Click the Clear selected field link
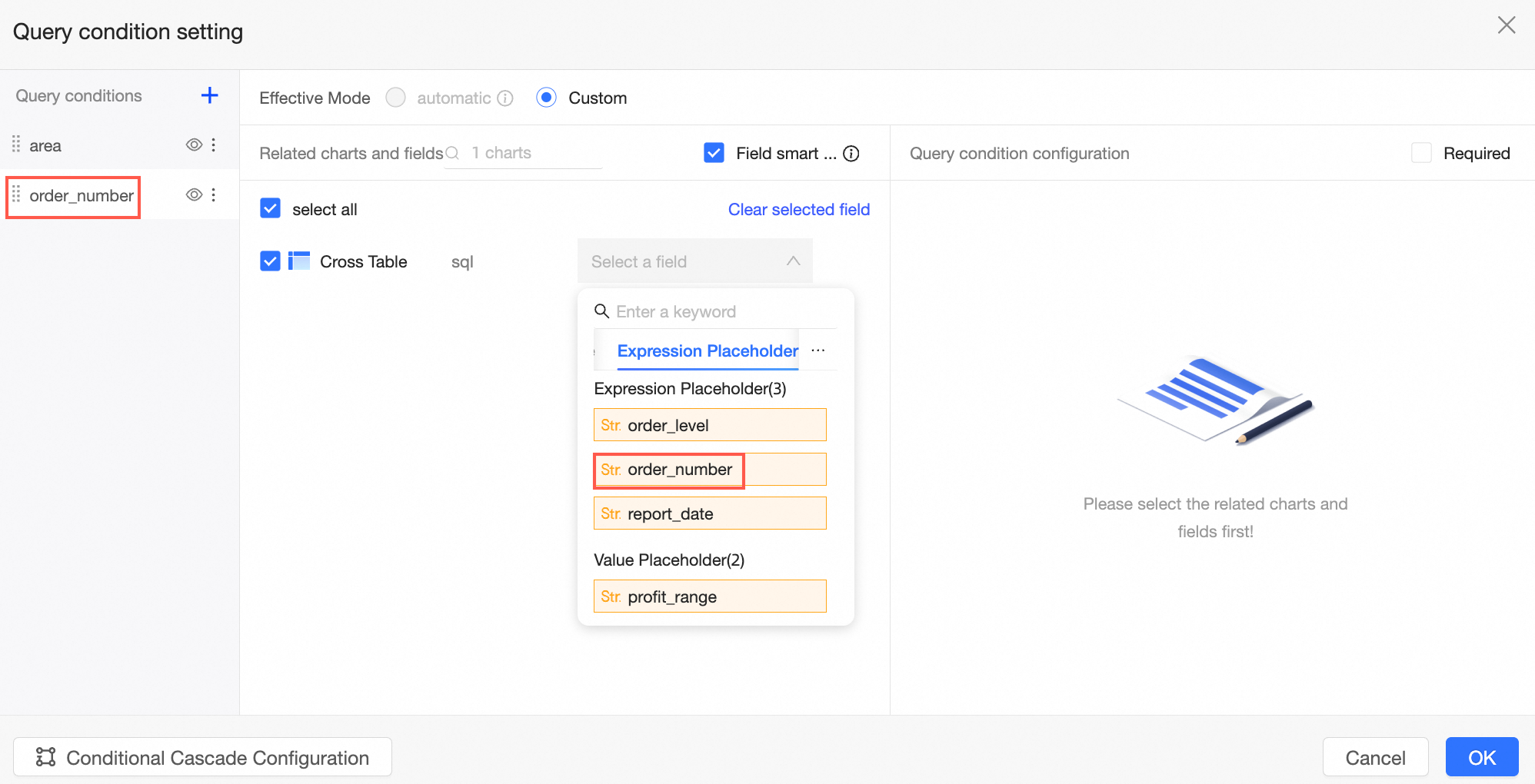The width and height of the screenshot is (1535, 784). [x=798, y=210]
